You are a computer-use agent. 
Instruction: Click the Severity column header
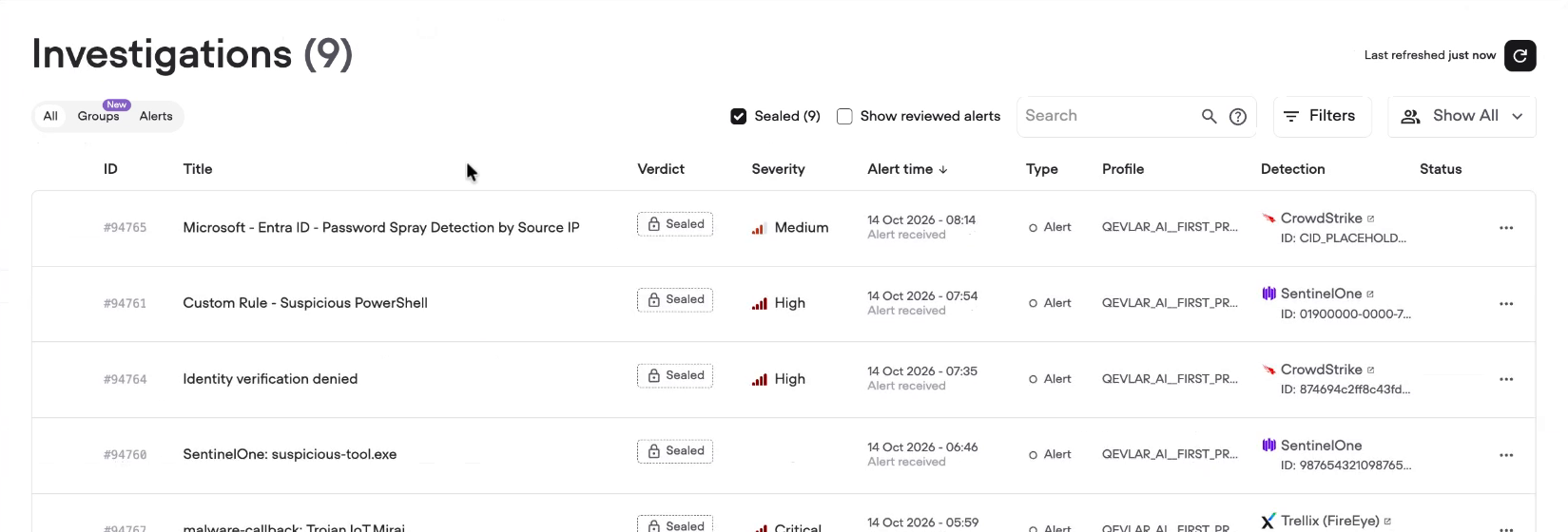(x=778, y=169)
